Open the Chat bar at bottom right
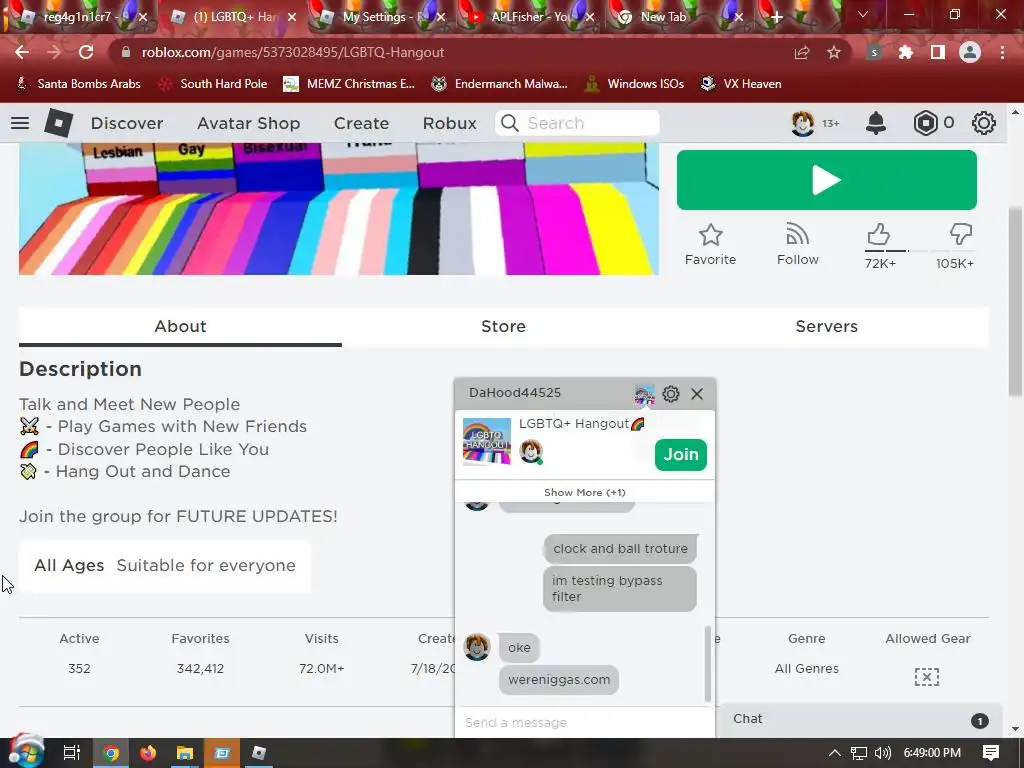Image resolution: width=1024 pixels, height=768 pixels. 861,719
